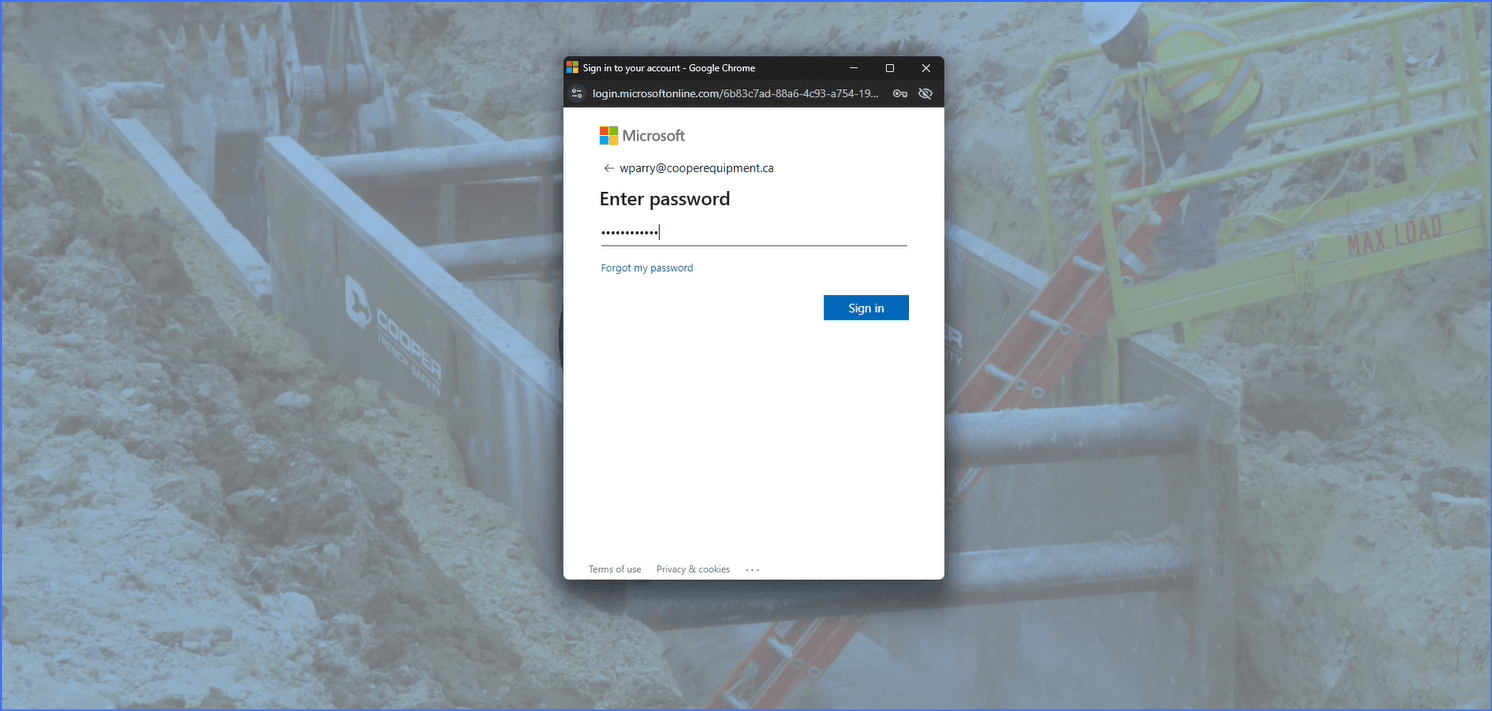Click the site information icon in address bar

576,94
